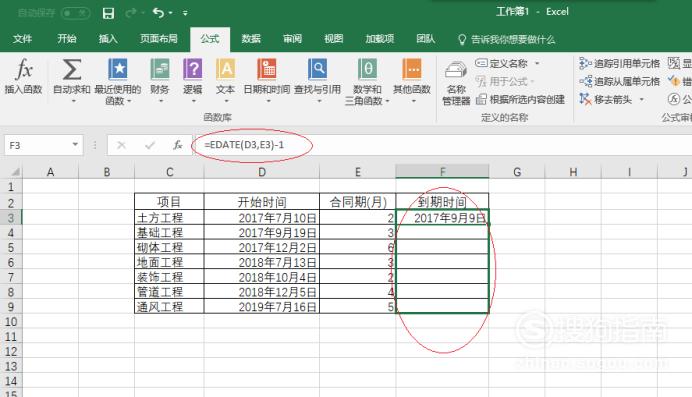Expand the AutoSum dropdown arrow
Image resolution: width=692 pixels, height=397 pixels.
(73, 101)
